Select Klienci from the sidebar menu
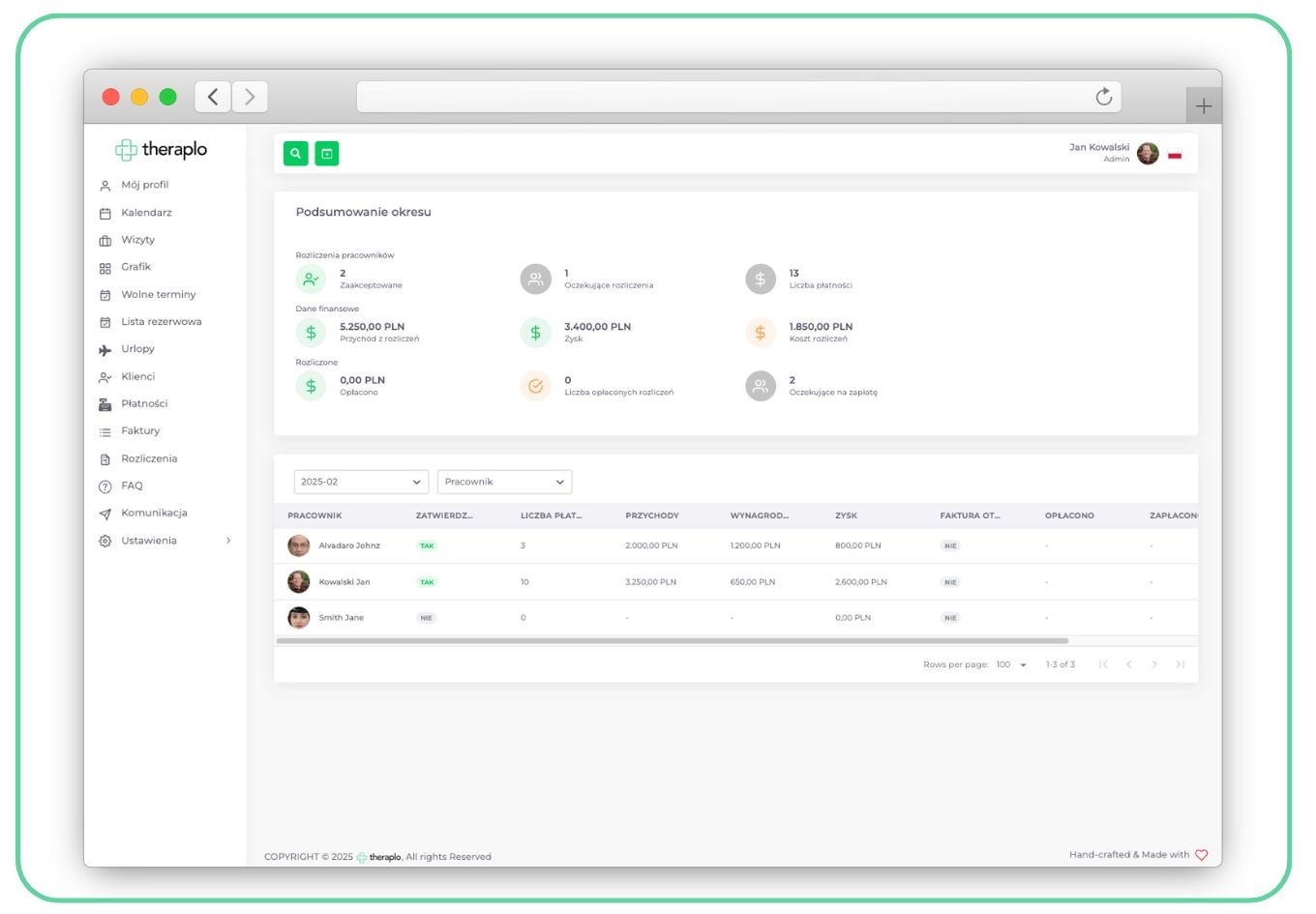 click(x=136, y=376)
